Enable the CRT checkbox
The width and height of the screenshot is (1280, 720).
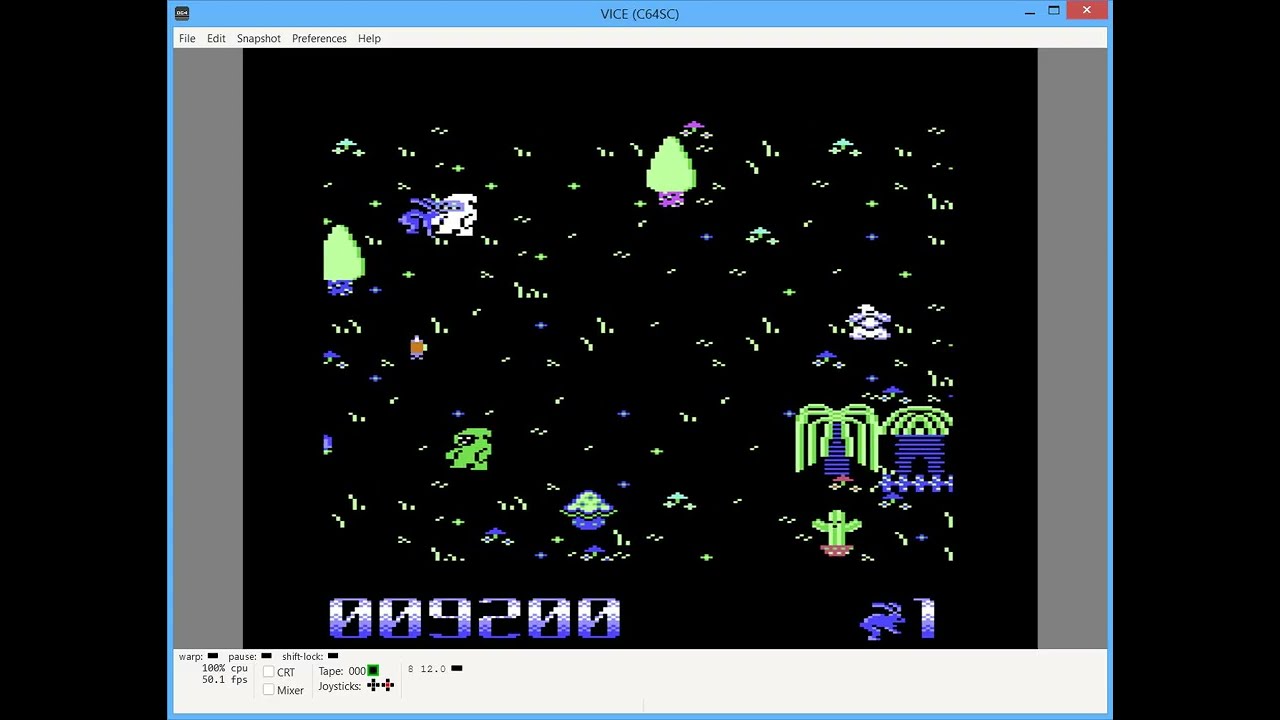268,672
